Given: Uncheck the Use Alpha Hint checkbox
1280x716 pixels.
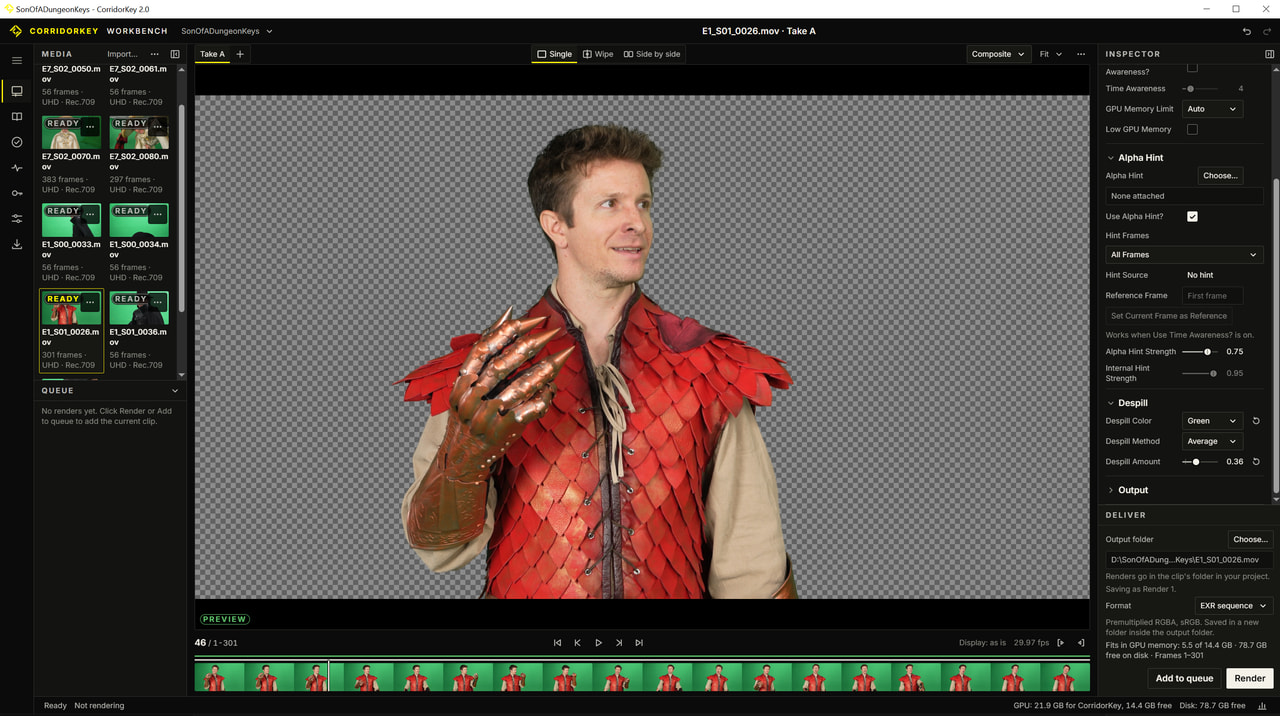Looking at the screenshot, I should click(1192, 216).
